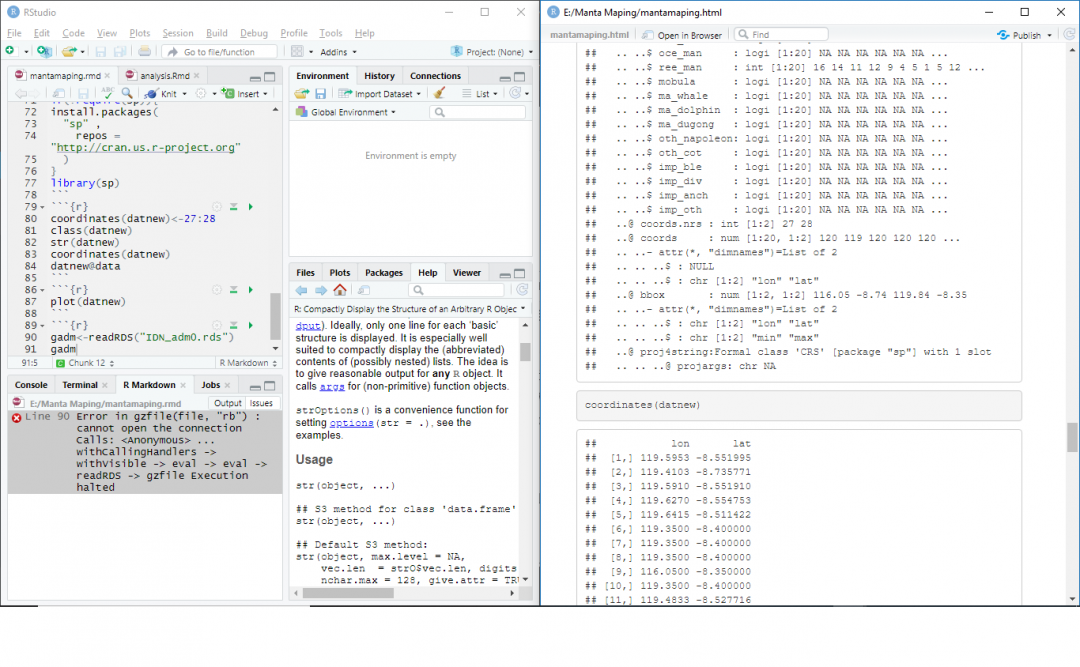This screenshot has height=667, width=1080.
Task: Fold the code chunk at line 89
Action: [42, 326]
